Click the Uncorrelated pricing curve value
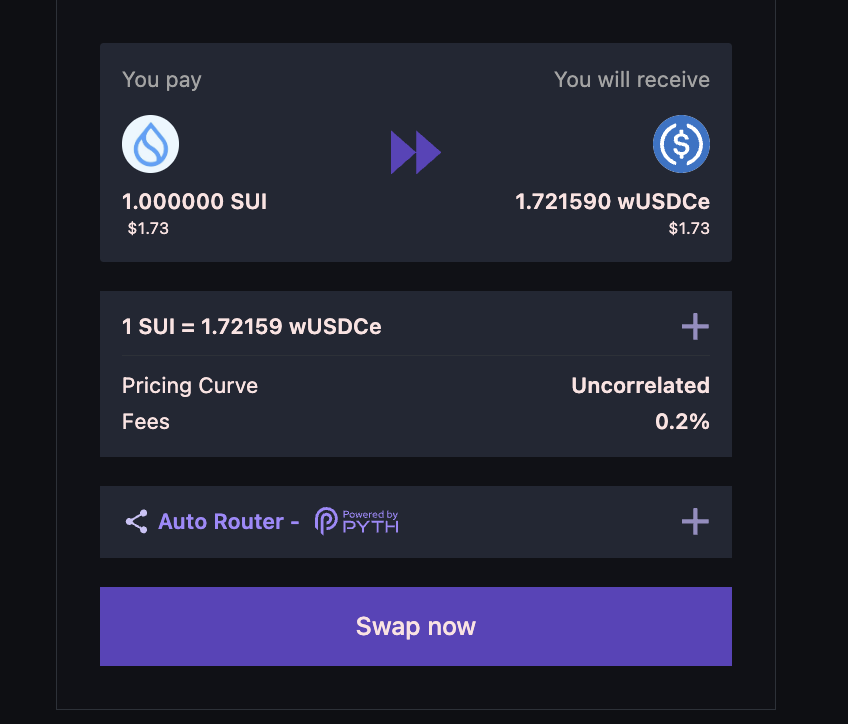 point(640,385)
